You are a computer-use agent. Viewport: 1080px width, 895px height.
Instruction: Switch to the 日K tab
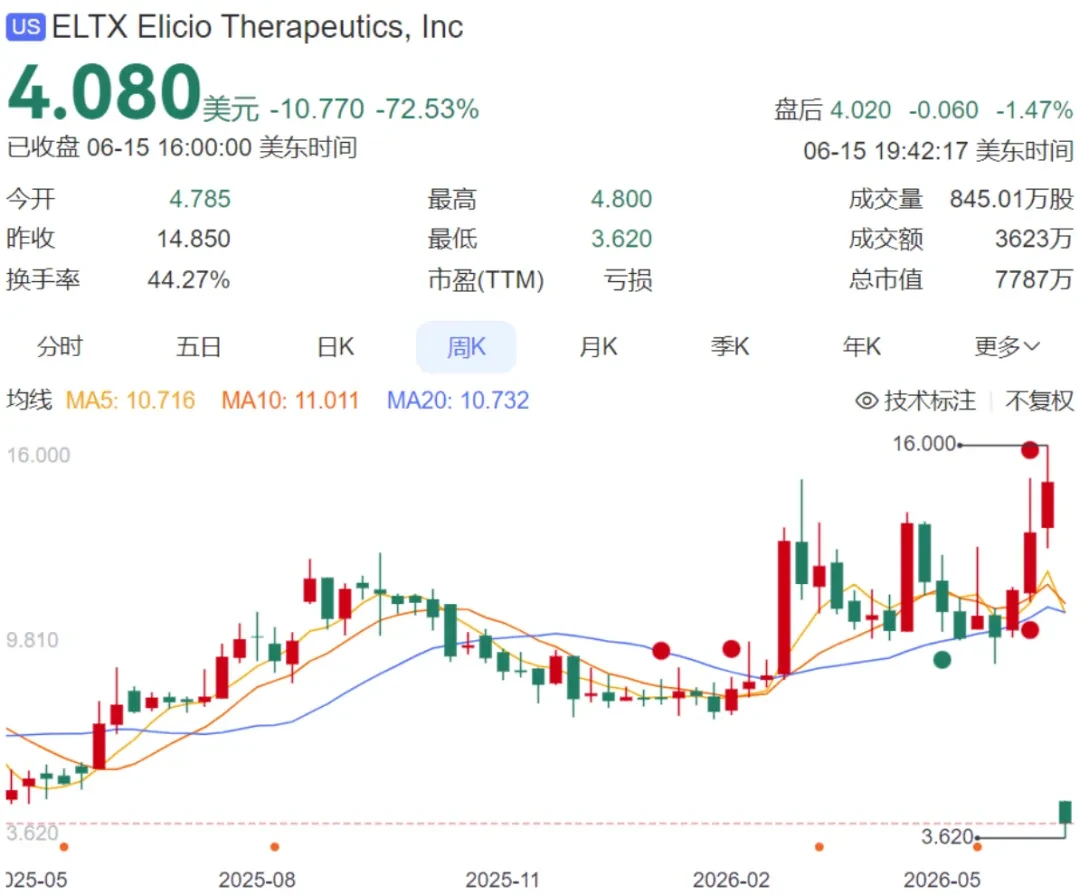tap(336, 346)
